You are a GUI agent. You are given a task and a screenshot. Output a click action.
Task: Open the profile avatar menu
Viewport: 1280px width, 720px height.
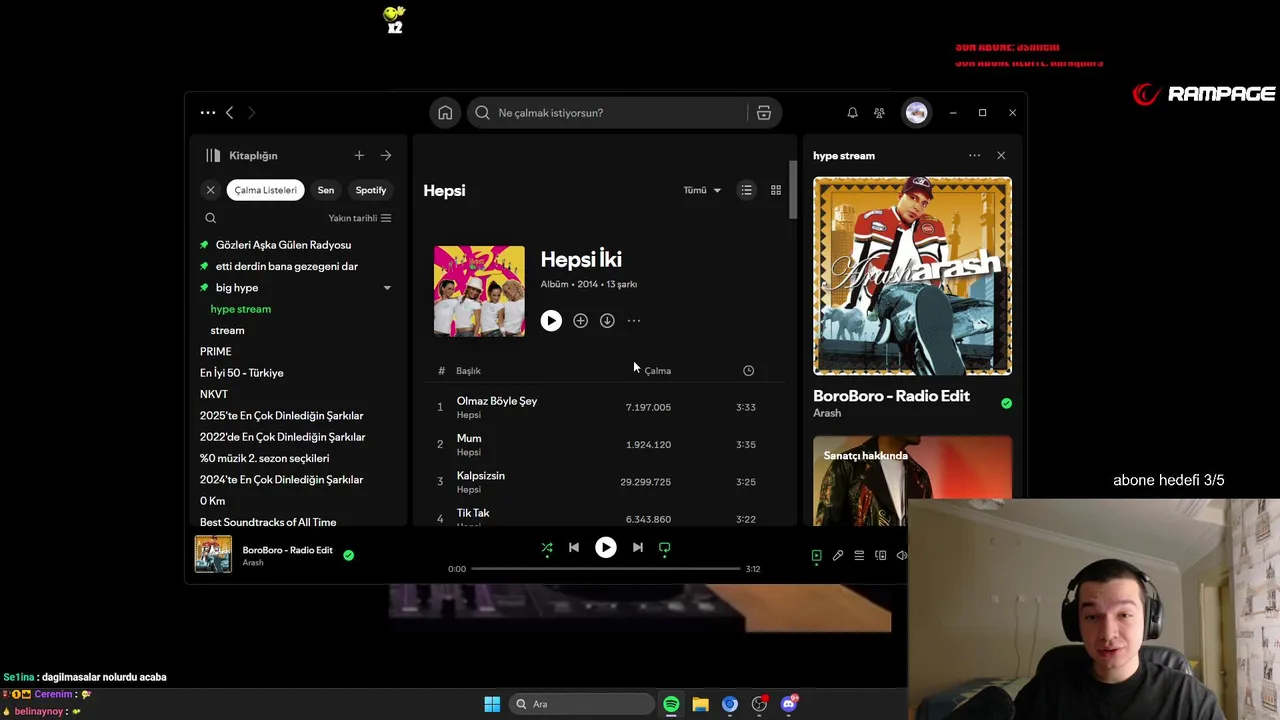[x=916, y=113]
